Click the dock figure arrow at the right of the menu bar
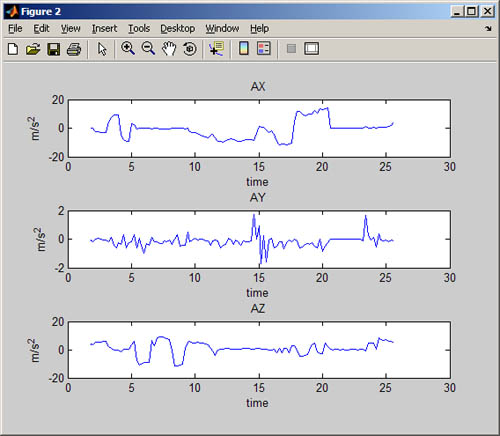Viewport: 500px width, 436px height. 488,29
